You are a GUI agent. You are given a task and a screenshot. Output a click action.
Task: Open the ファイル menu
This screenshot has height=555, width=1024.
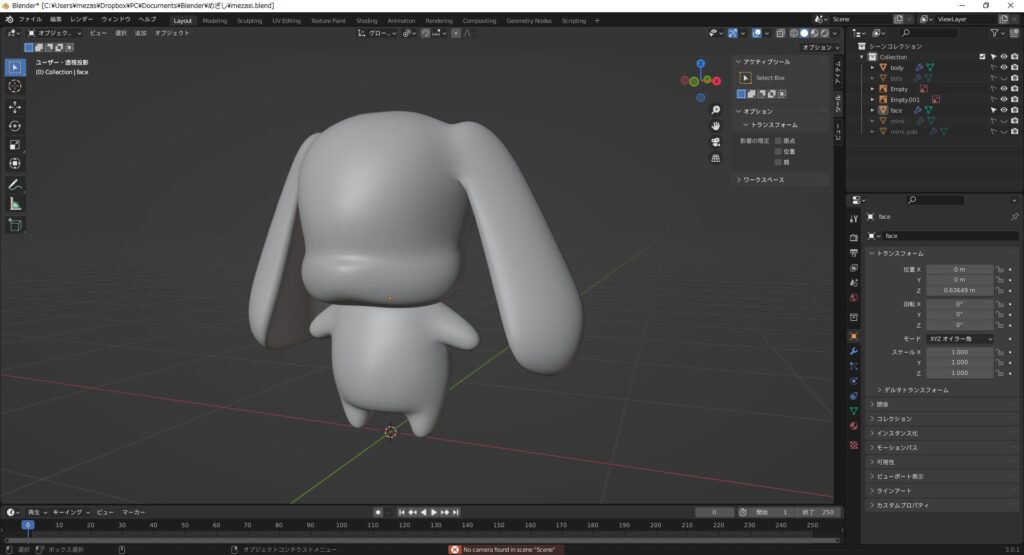pyautogui.click(x=30, y=20)
